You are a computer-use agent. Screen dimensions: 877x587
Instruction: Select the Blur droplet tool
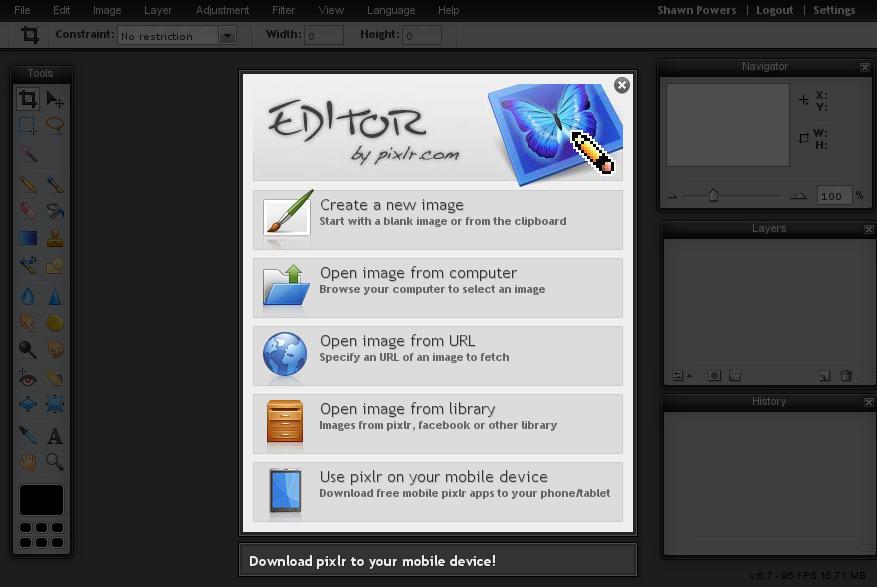click(x=28, y=296)
